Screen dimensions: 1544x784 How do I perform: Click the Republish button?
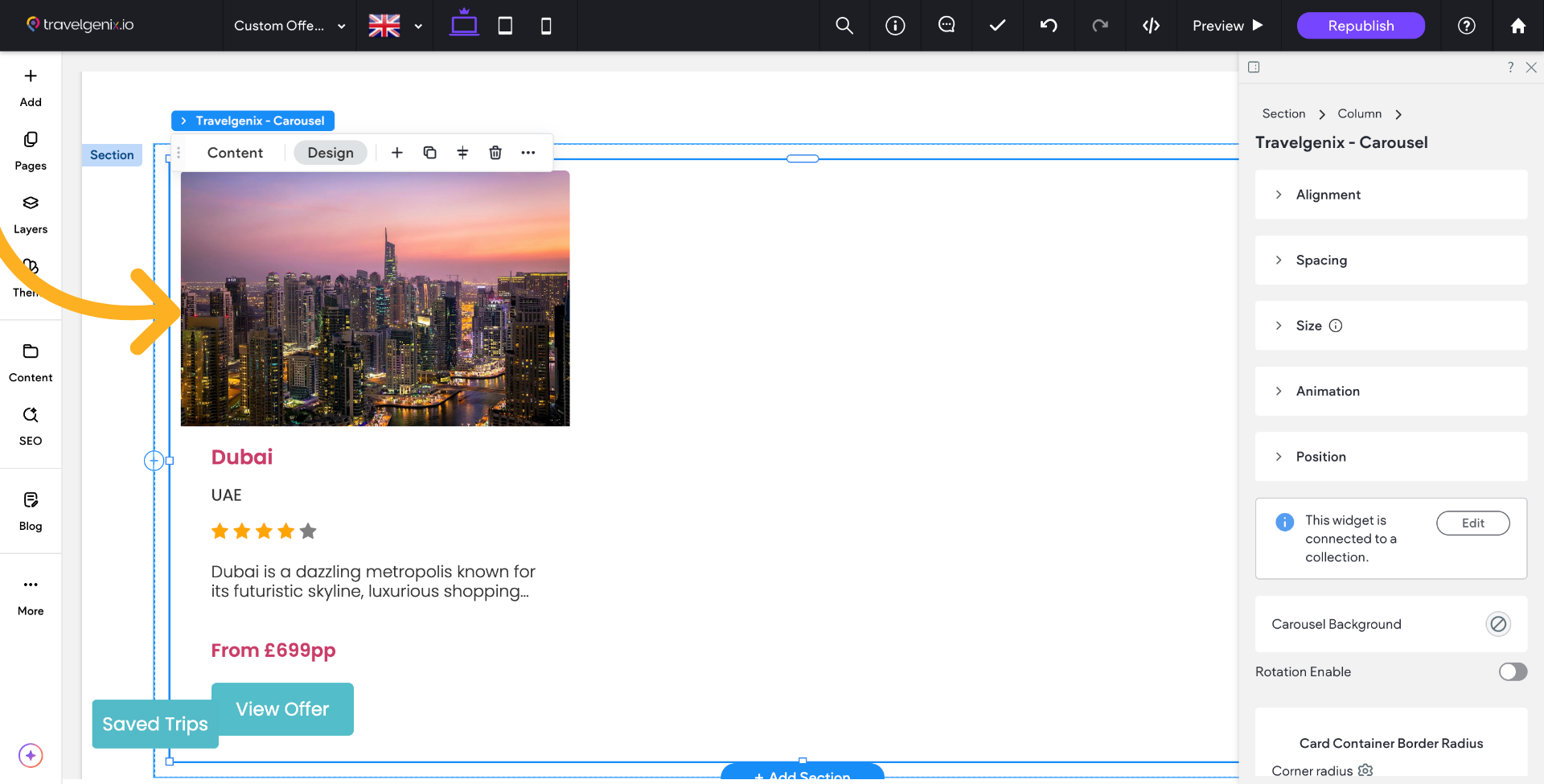[1361, 26]
